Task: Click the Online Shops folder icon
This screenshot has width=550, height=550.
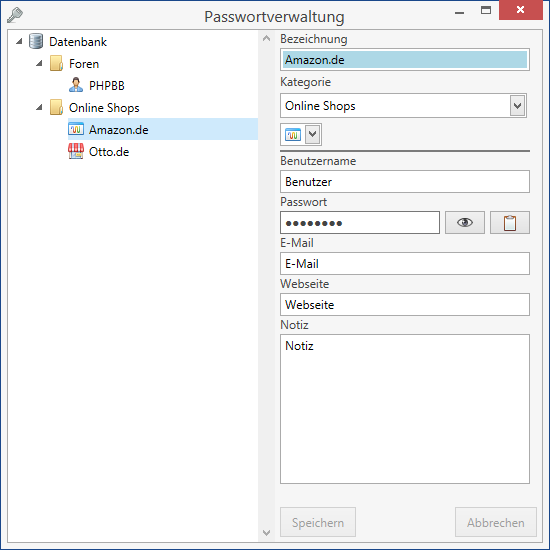Action: [56, 107]
